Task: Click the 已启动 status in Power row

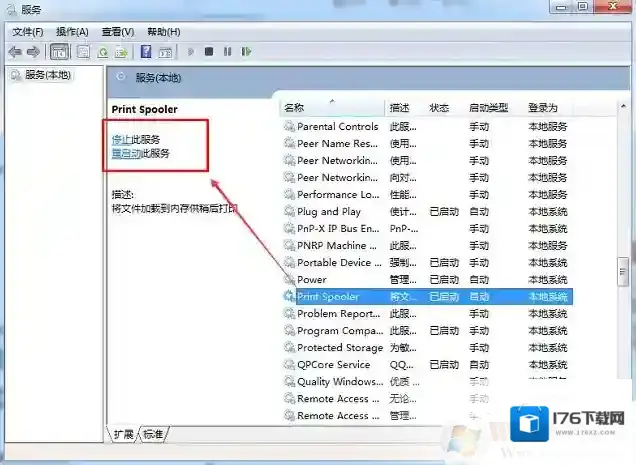Action: (x=444, y=280)
